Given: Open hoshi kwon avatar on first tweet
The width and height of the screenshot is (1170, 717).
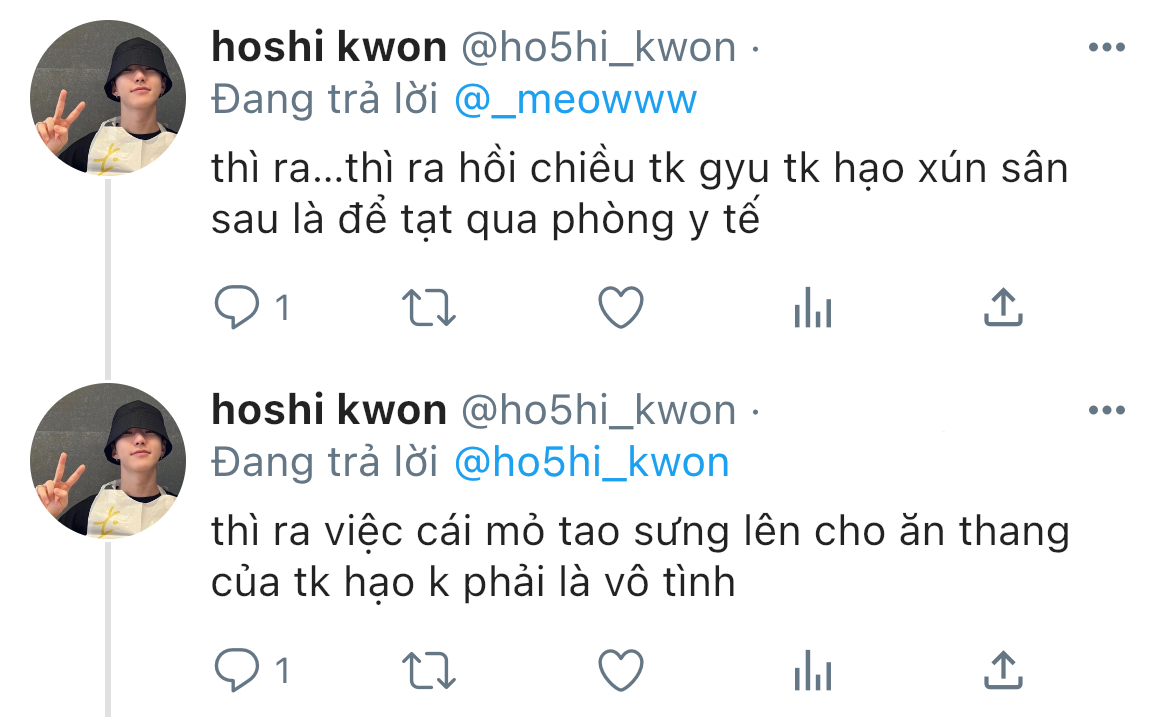Looking at the screenshot, I should tap(107, 98).
